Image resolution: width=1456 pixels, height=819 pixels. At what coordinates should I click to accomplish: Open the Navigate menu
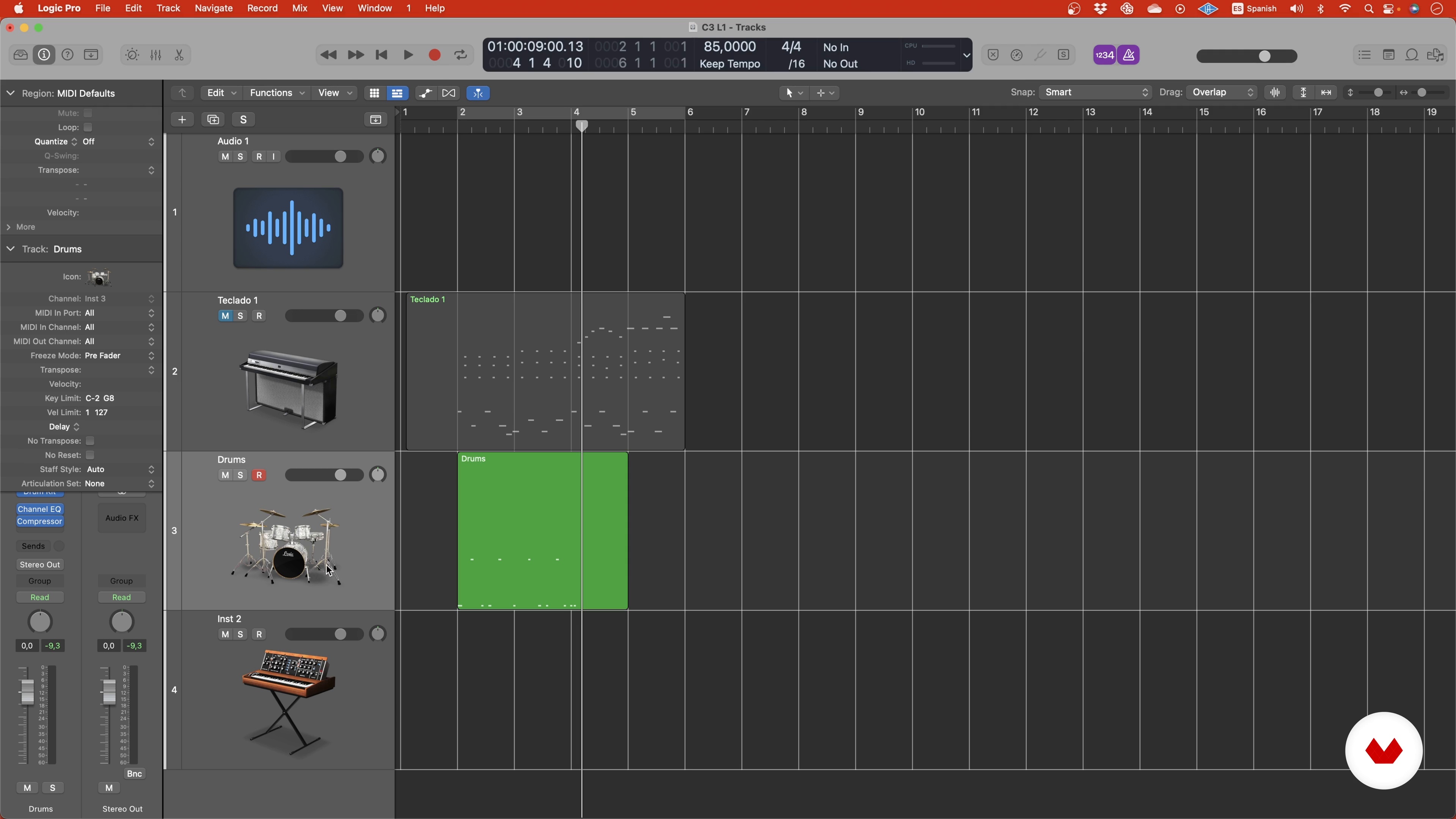(x=213, y=8)
